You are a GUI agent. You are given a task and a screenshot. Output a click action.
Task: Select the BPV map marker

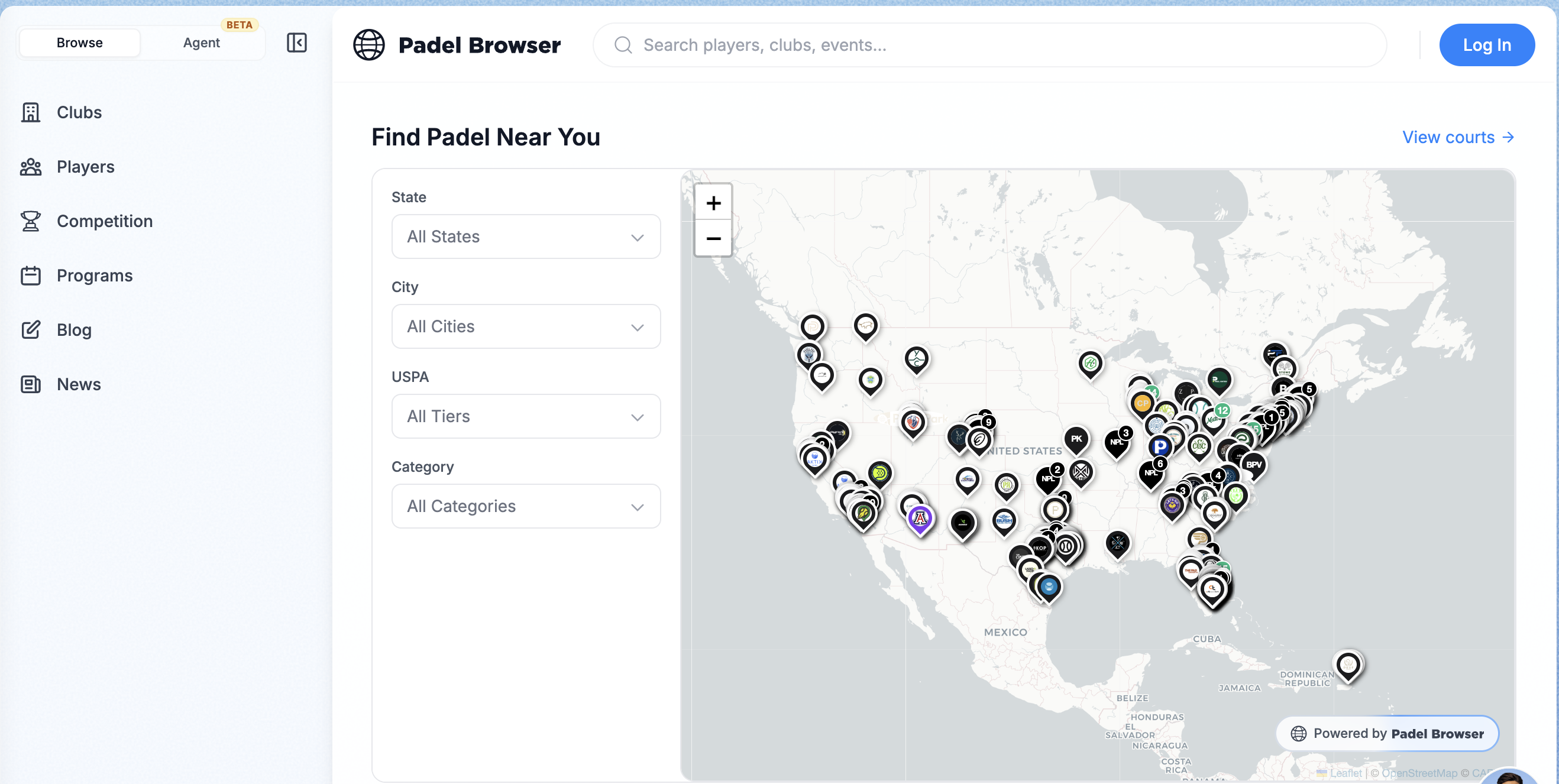[1253, 466]
